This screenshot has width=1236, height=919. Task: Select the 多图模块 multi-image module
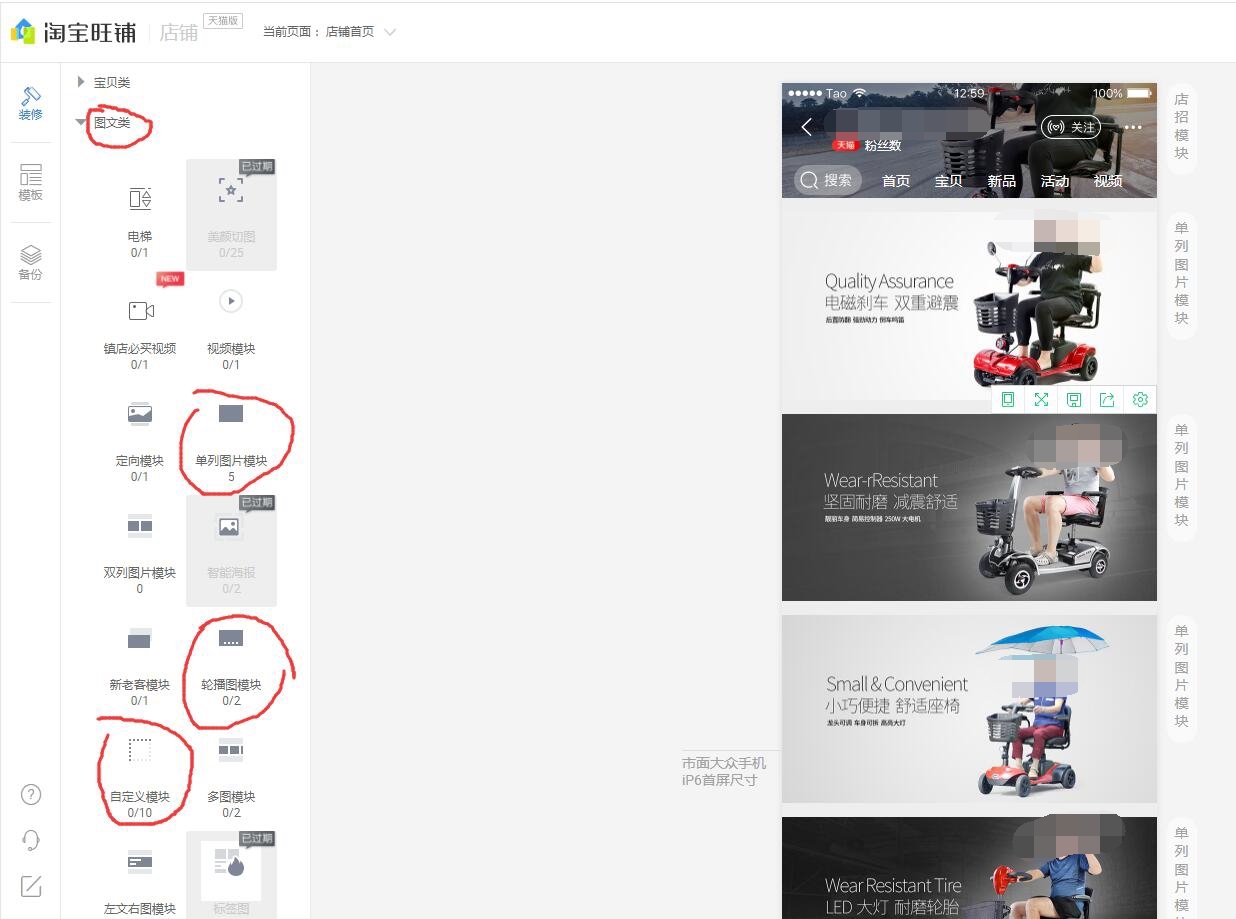click(x=231, y=775)
